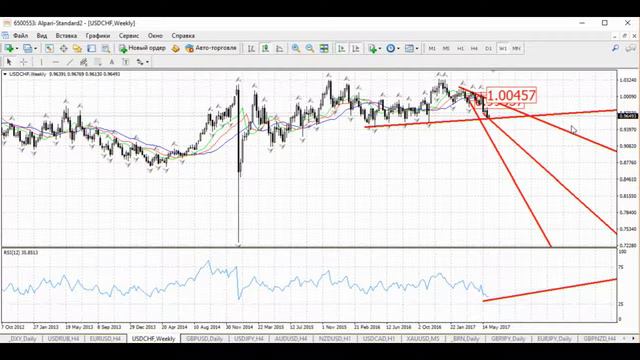This screenshot has width=640, height=360.
Task: Open the Файл menu
Action: (20, 36)
